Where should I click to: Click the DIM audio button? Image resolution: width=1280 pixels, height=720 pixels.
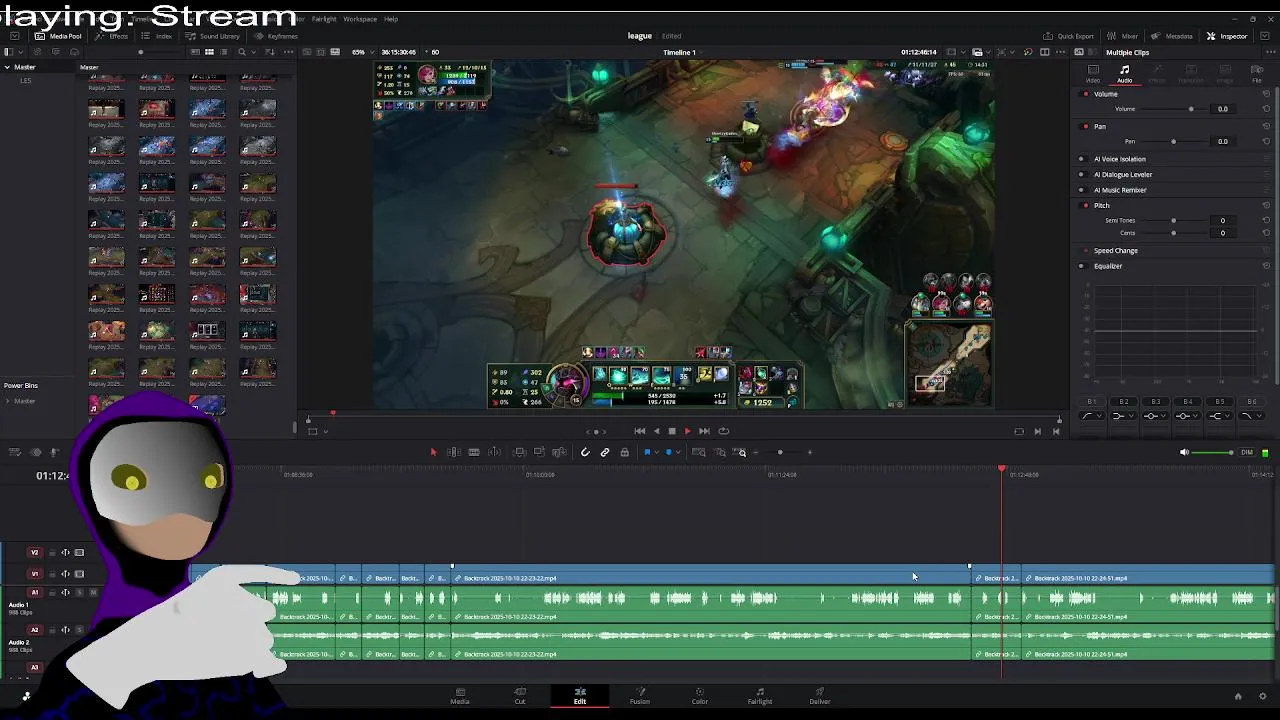[1246, 452]
